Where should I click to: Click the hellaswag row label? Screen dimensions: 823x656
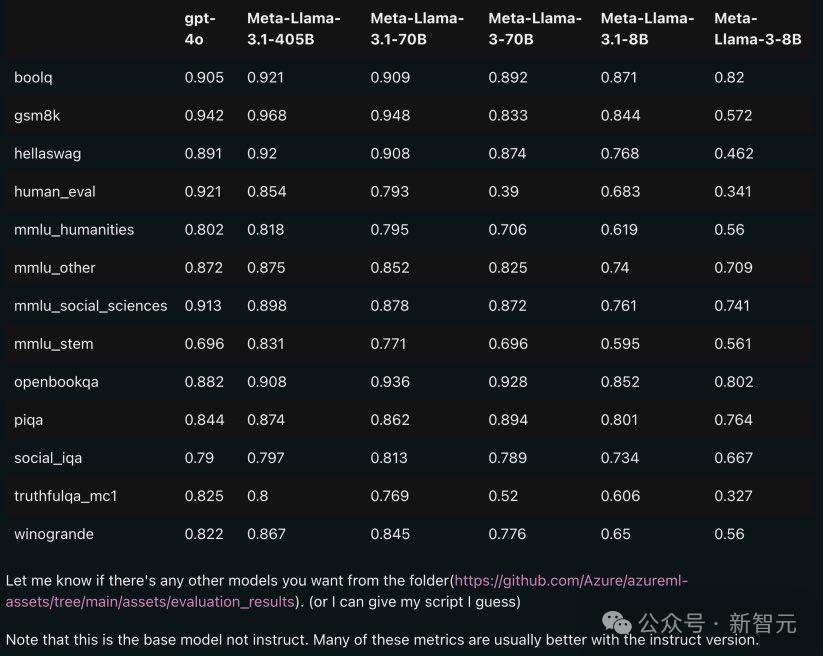pos(47,154)
